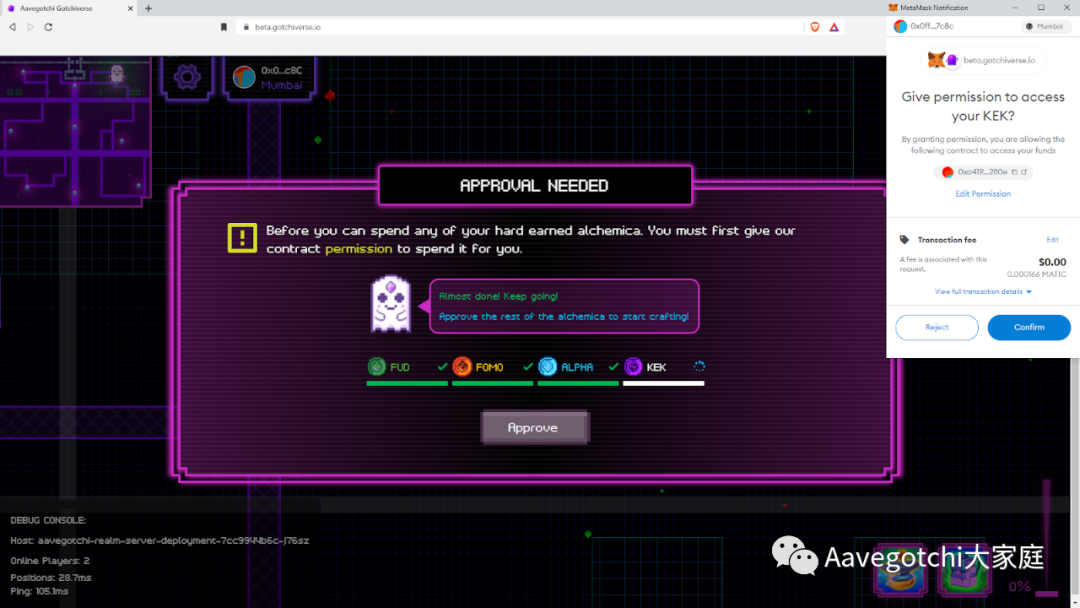Screen dimensions: 1080x608
Task: Open Brave Shields lion icon
Action: (815, 27)
